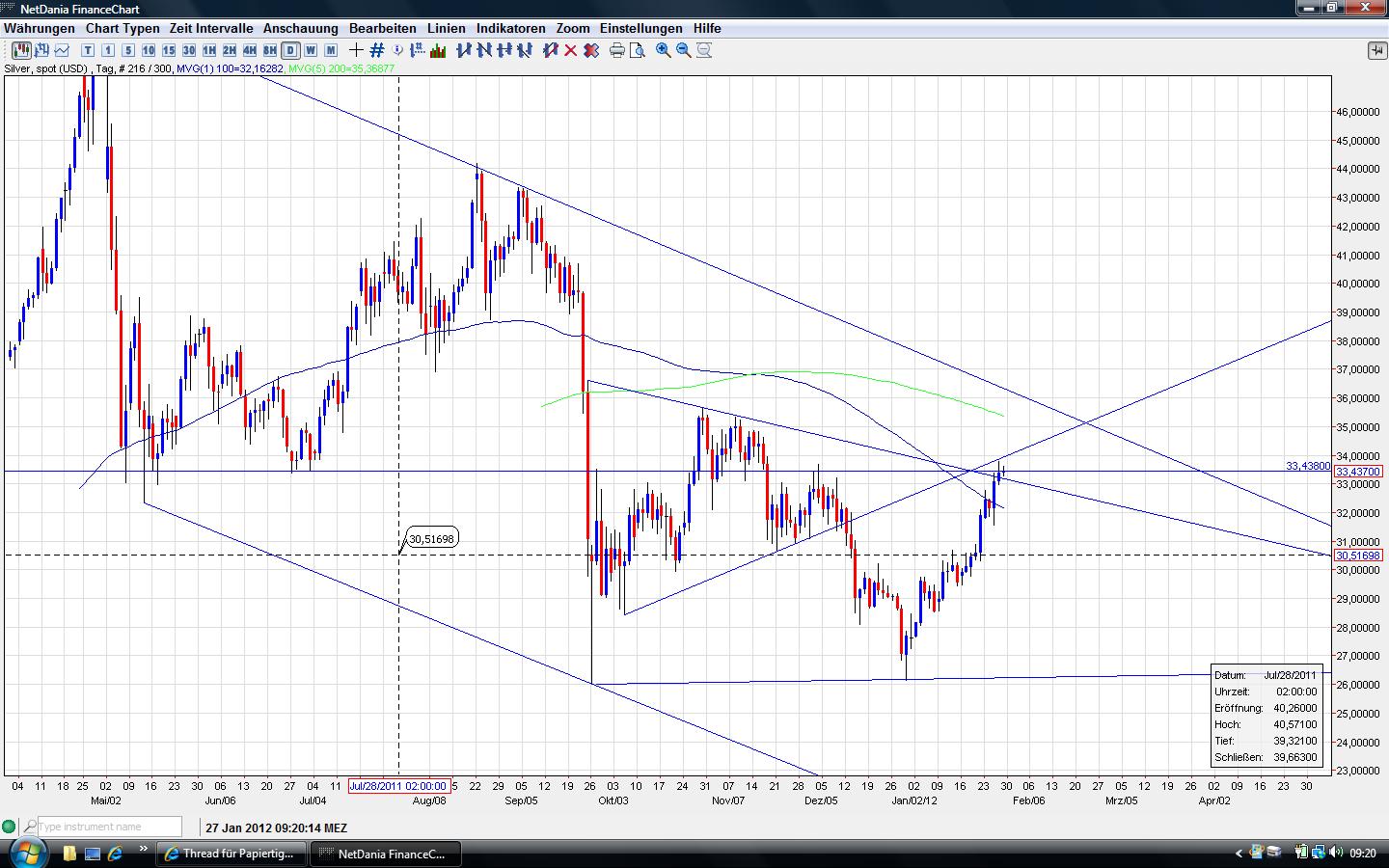Expand the taskbar quick launch chevron
This screenshot has width=1389, height=868.
pyautogui.click(x=144, y=850)
